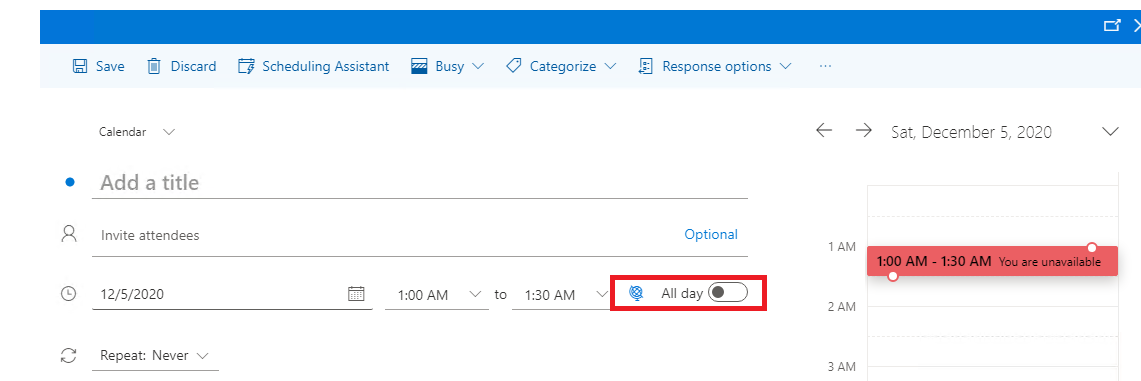Viewport: 1141px width, 381px height.
Task: Click the Categorize label
Action: [563, 66]
